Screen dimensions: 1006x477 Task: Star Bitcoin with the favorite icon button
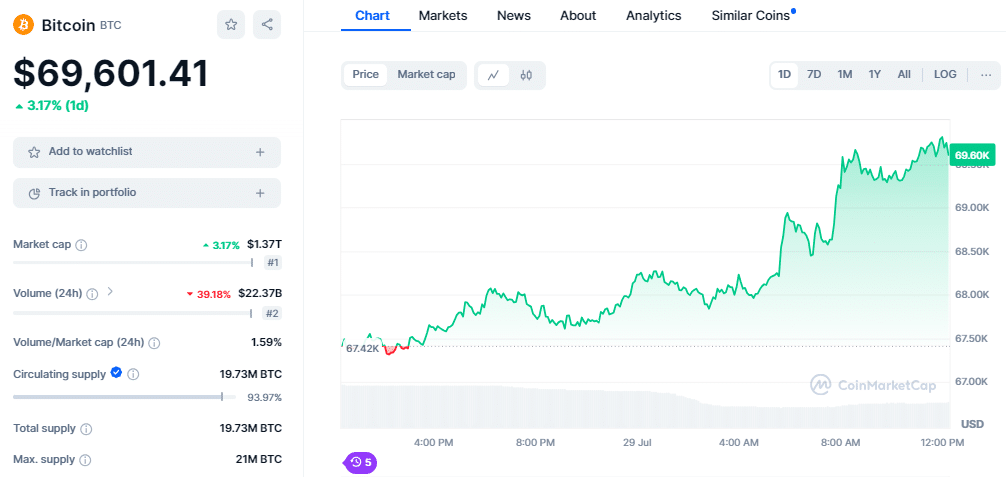click(x=231, y=24)
